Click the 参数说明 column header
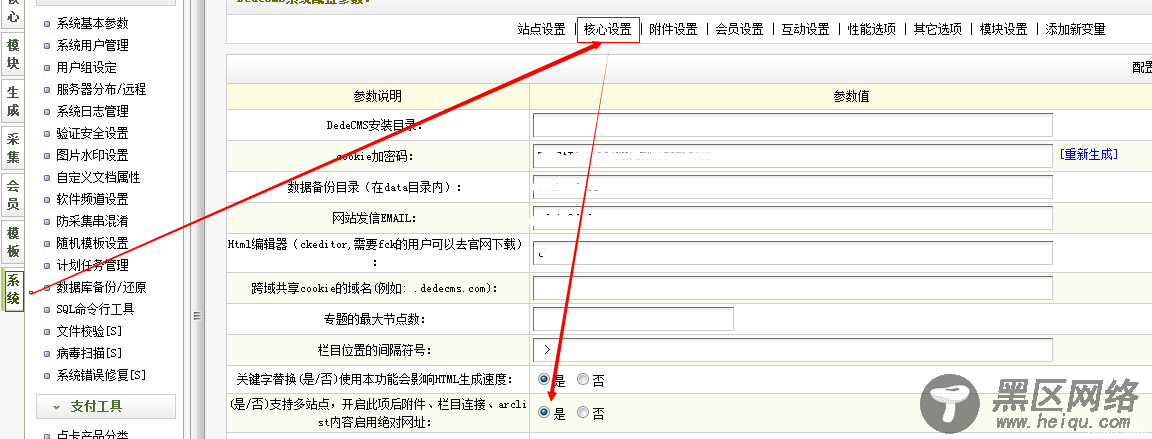This screenshot has width=1152, height=439. 378,96
